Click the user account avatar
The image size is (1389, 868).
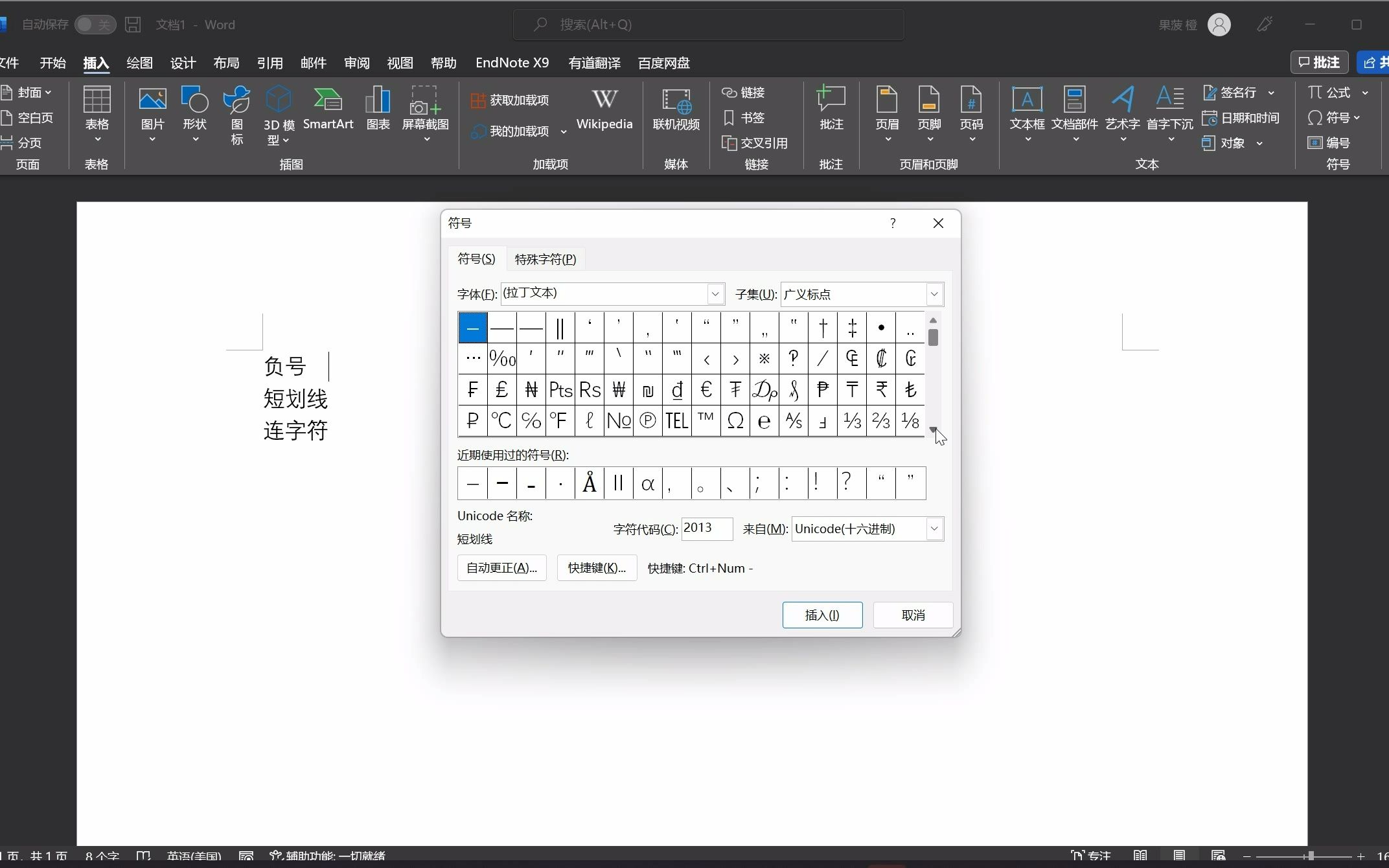[1219, 25]
